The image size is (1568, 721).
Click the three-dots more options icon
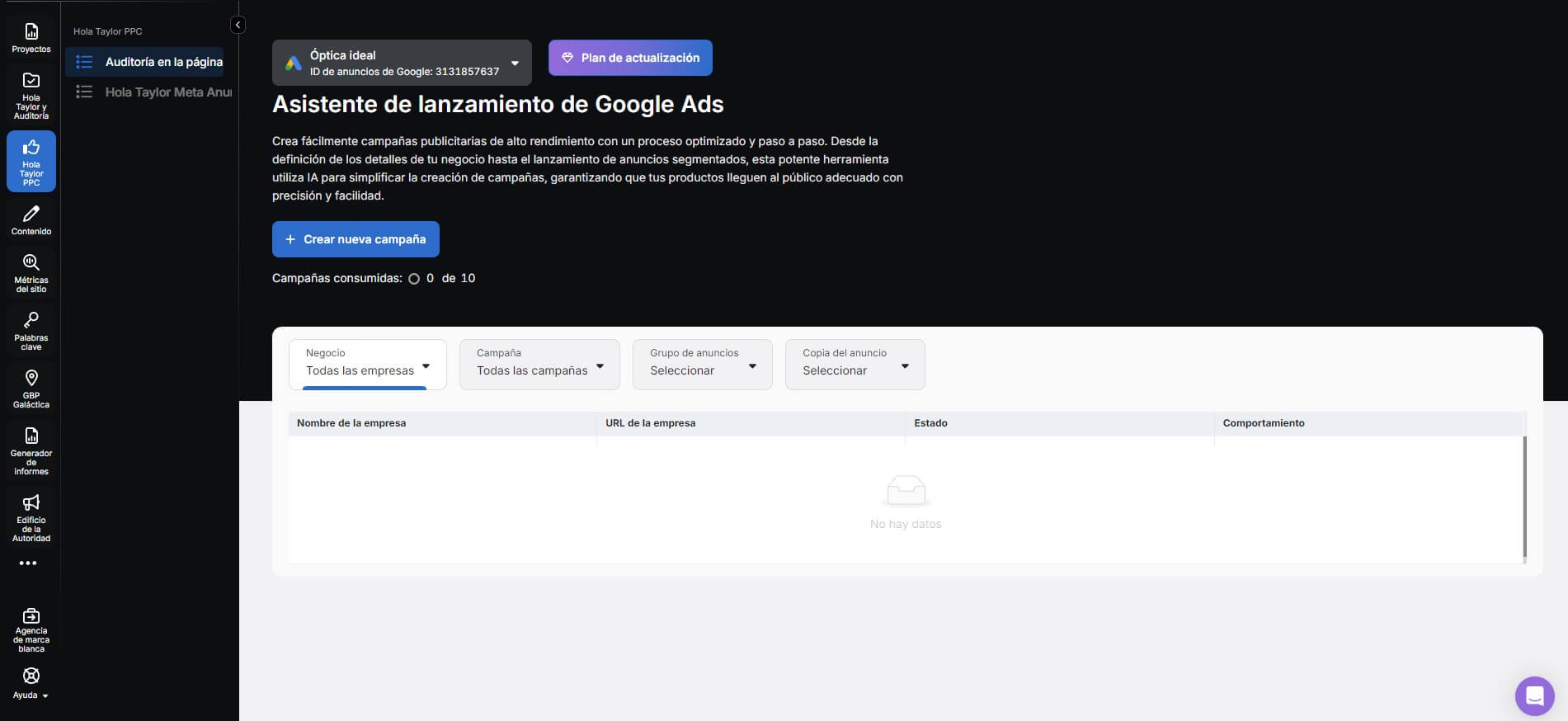28,563
